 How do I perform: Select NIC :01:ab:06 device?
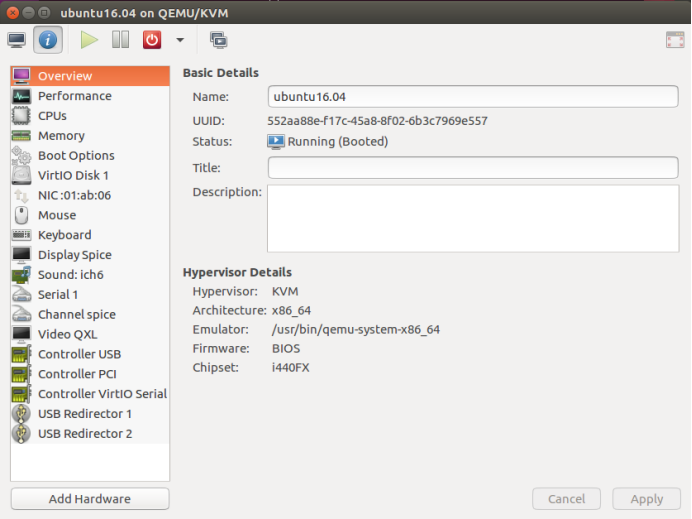coord(90,195)
